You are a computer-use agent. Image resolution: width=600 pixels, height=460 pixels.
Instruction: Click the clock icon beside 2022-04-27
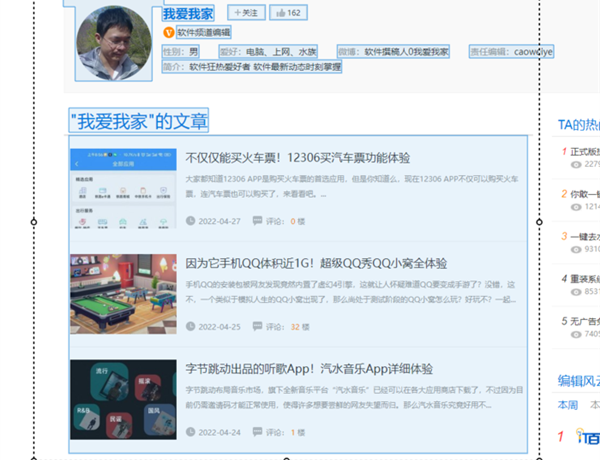[191, 221]
